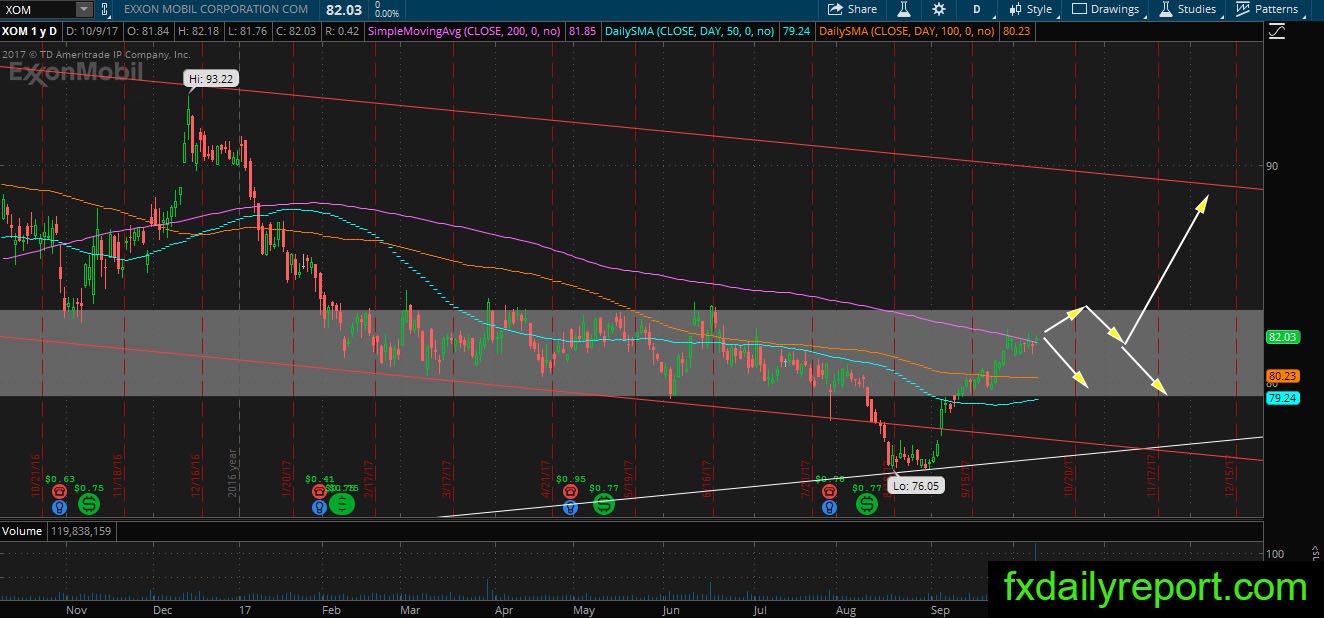Click the Share button
Viewport: 1324px width, 618px height.
click(853, 9)
